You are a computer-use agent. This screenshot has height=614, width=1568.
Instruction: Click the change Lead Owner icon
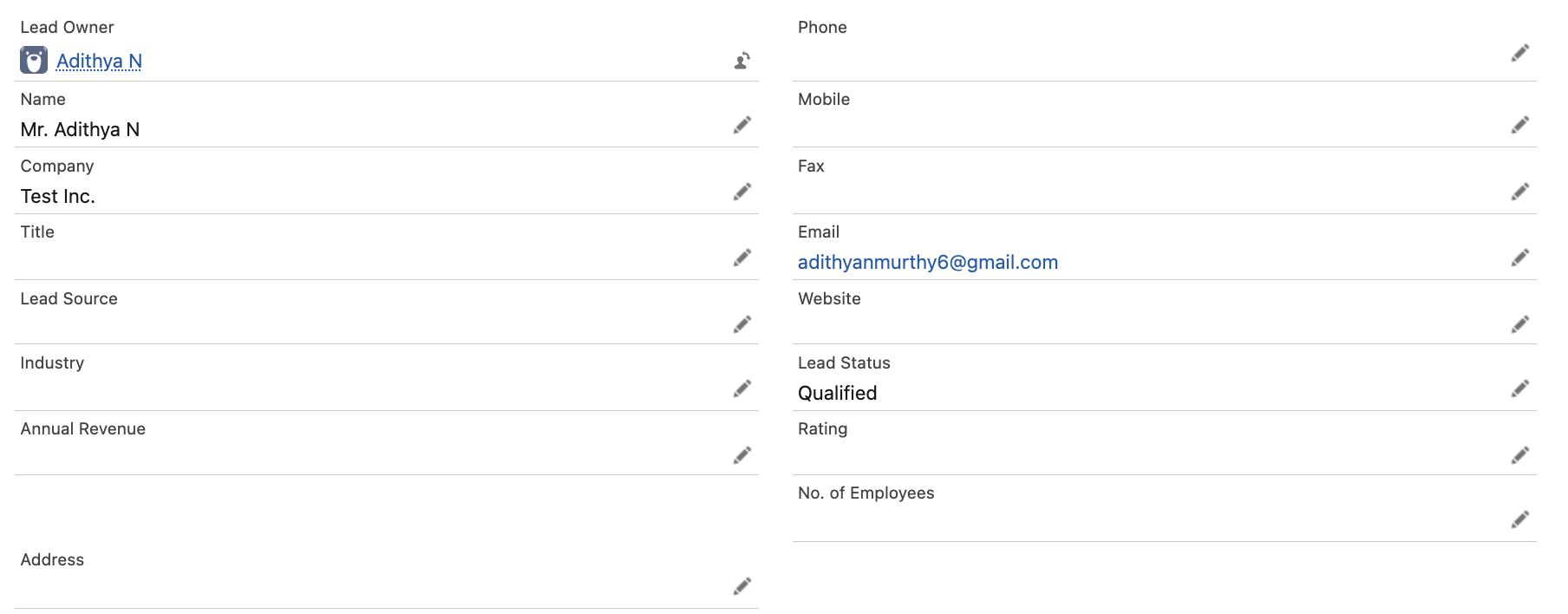[x=742, y=61]
